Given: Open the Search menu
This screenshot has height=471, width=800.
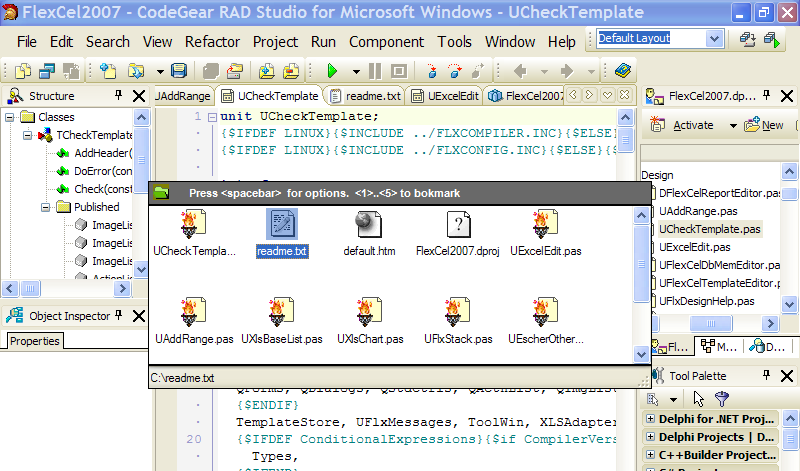Looking at the screenshot, I should click(108, 42).
